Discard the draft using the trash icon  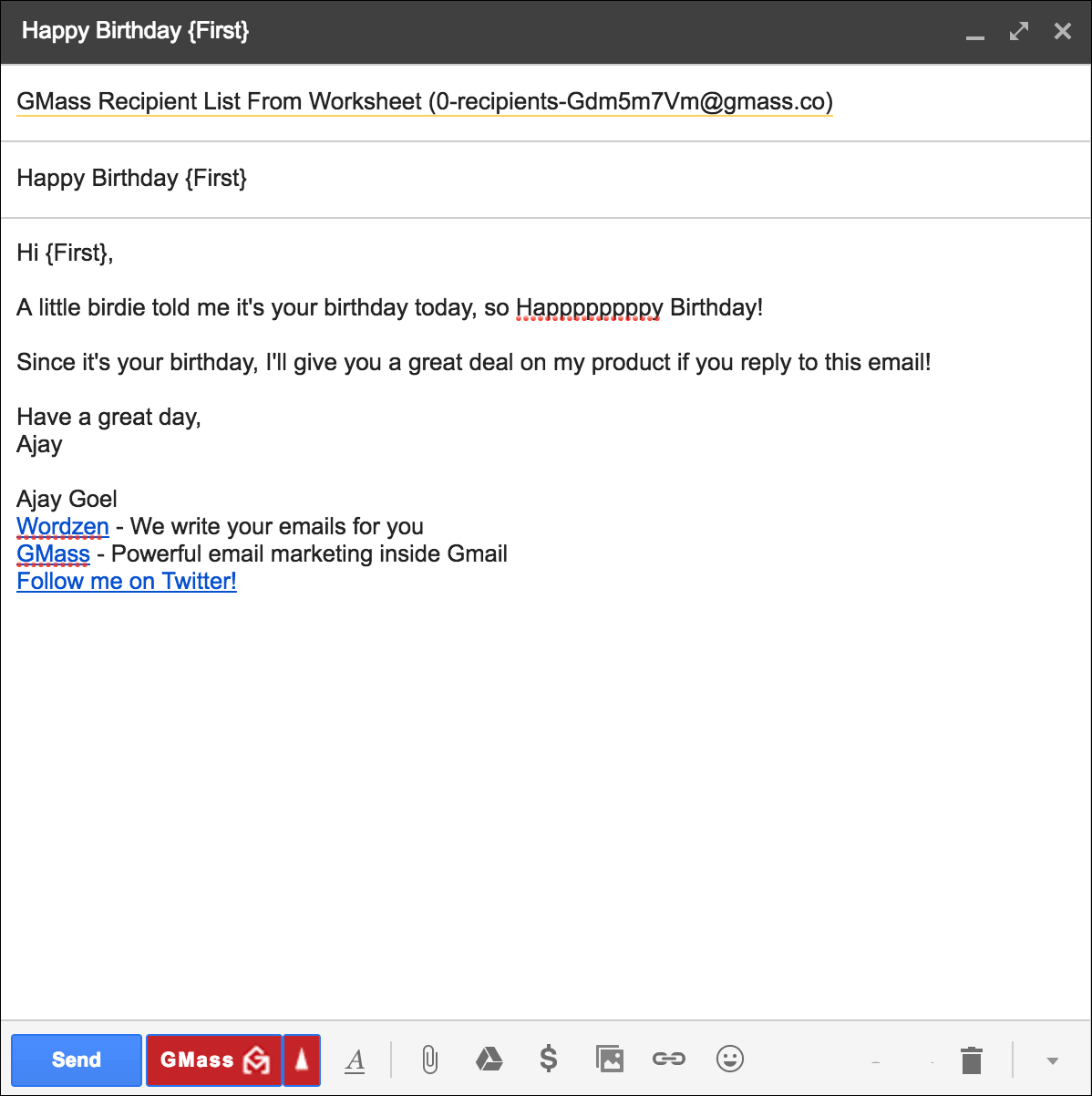(x=970, y=1059)
